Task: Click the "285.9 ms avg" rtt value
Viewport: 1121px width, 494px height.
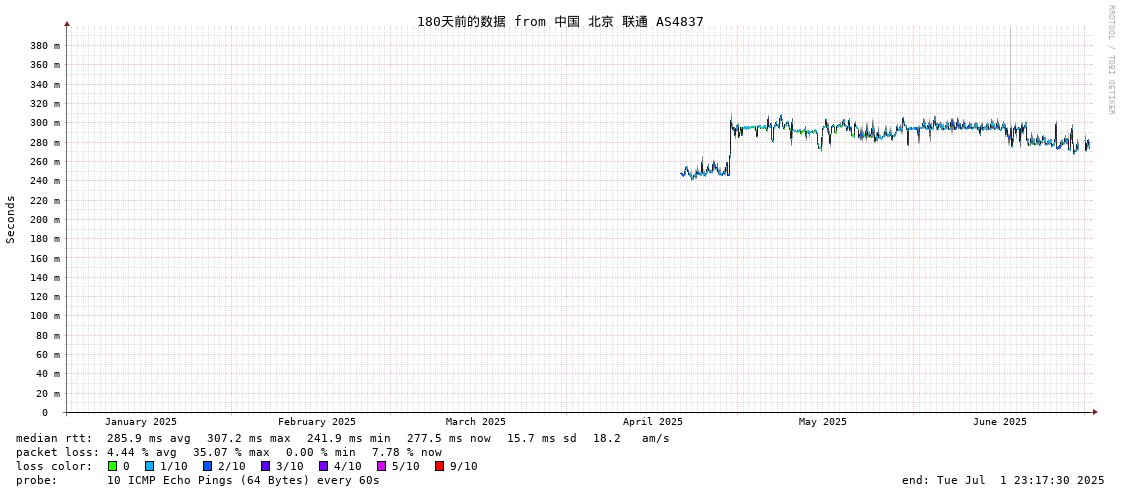Action: tap(149, 438)
